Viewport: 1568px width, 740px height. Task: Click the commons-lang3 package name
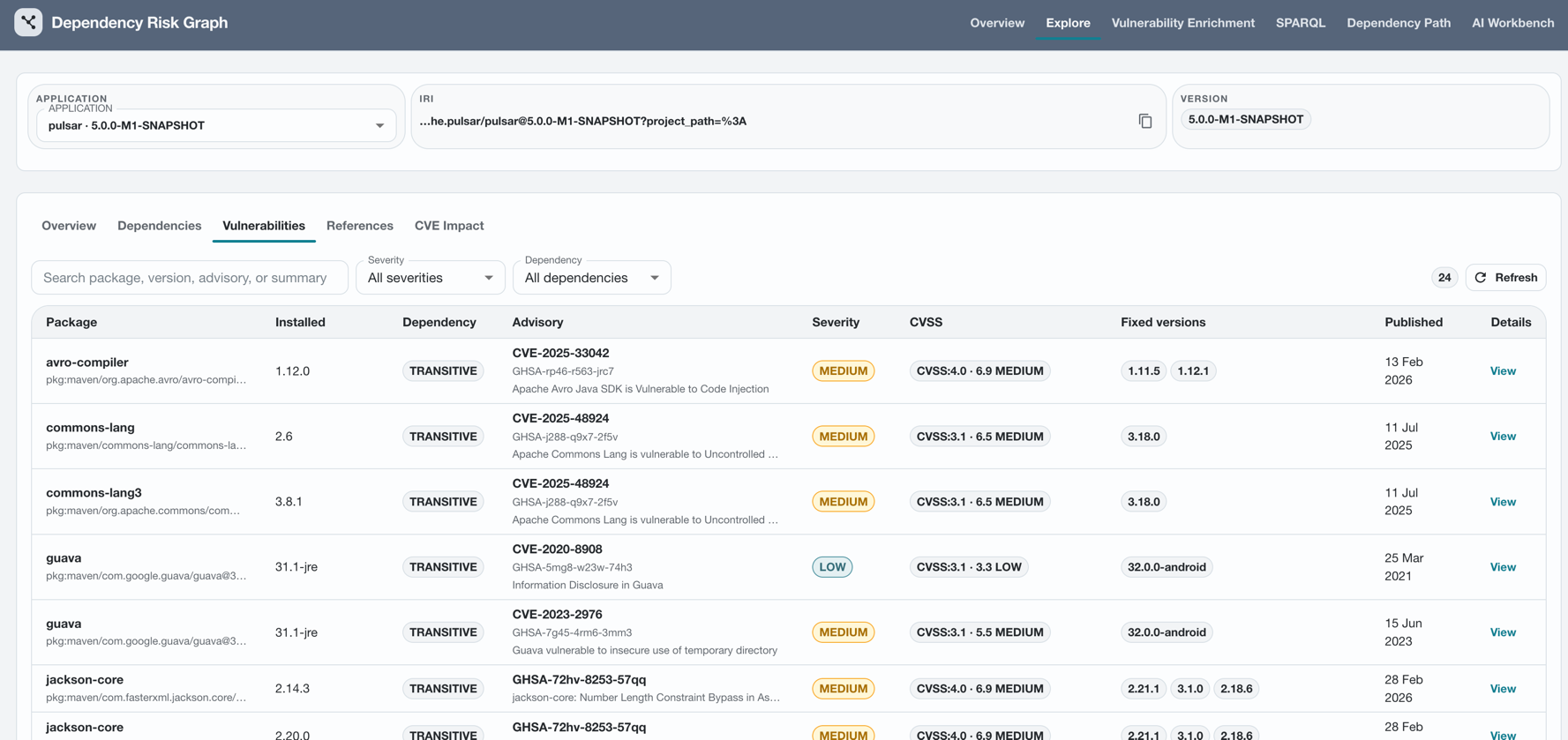(x=94, y=493)
